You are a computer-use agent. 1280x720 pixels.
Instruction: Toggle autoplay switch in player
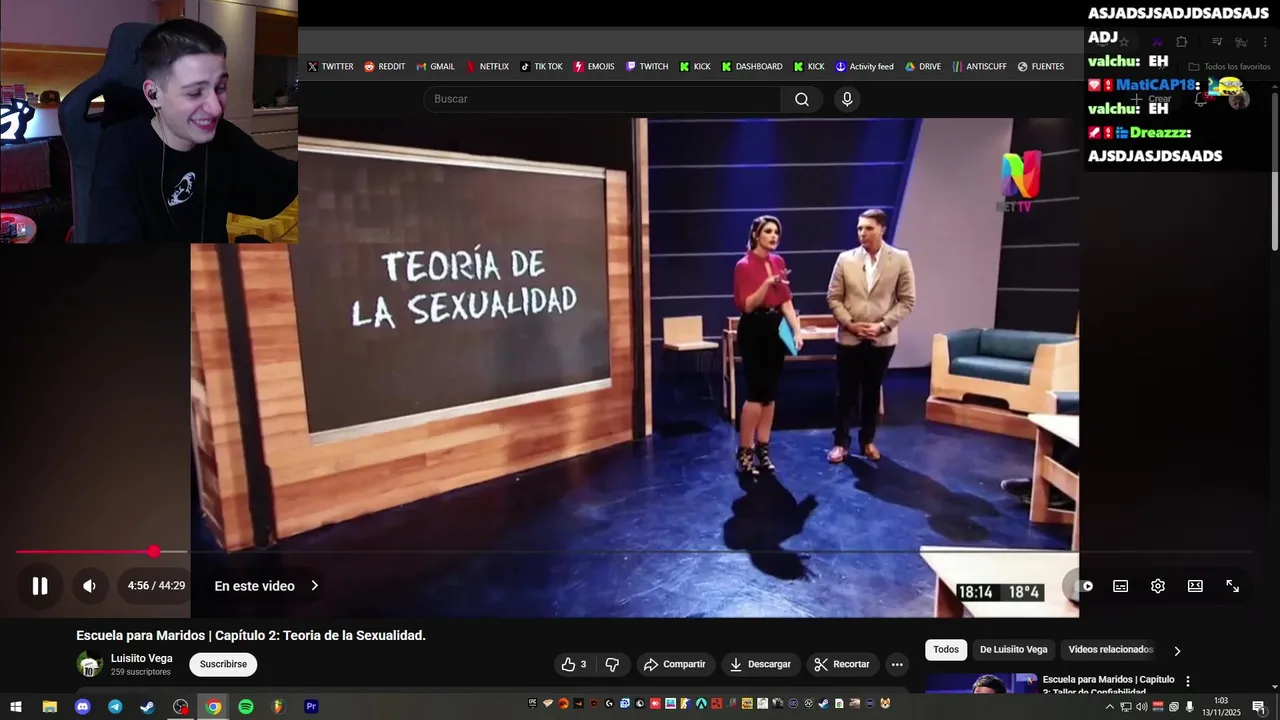[1084, 586]
